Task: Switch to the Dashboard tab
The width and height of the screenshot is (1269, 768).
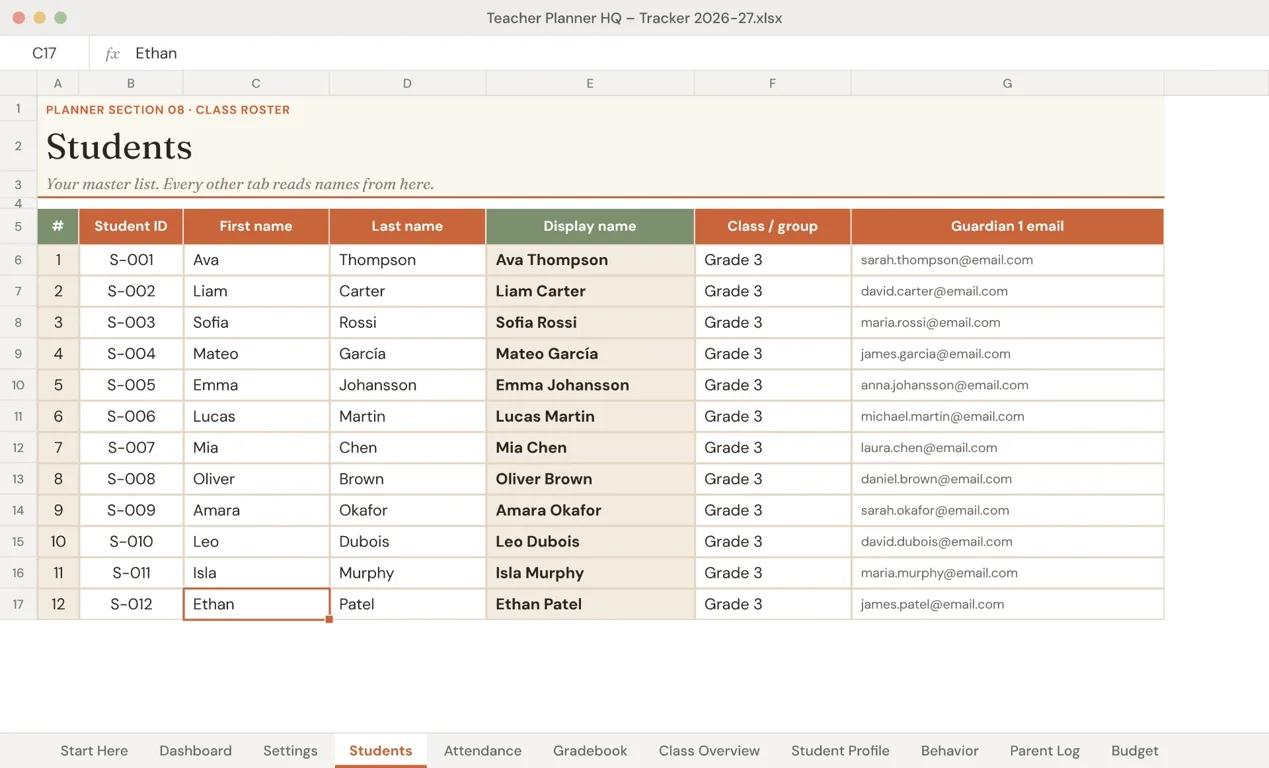Action: coord(195,751)
